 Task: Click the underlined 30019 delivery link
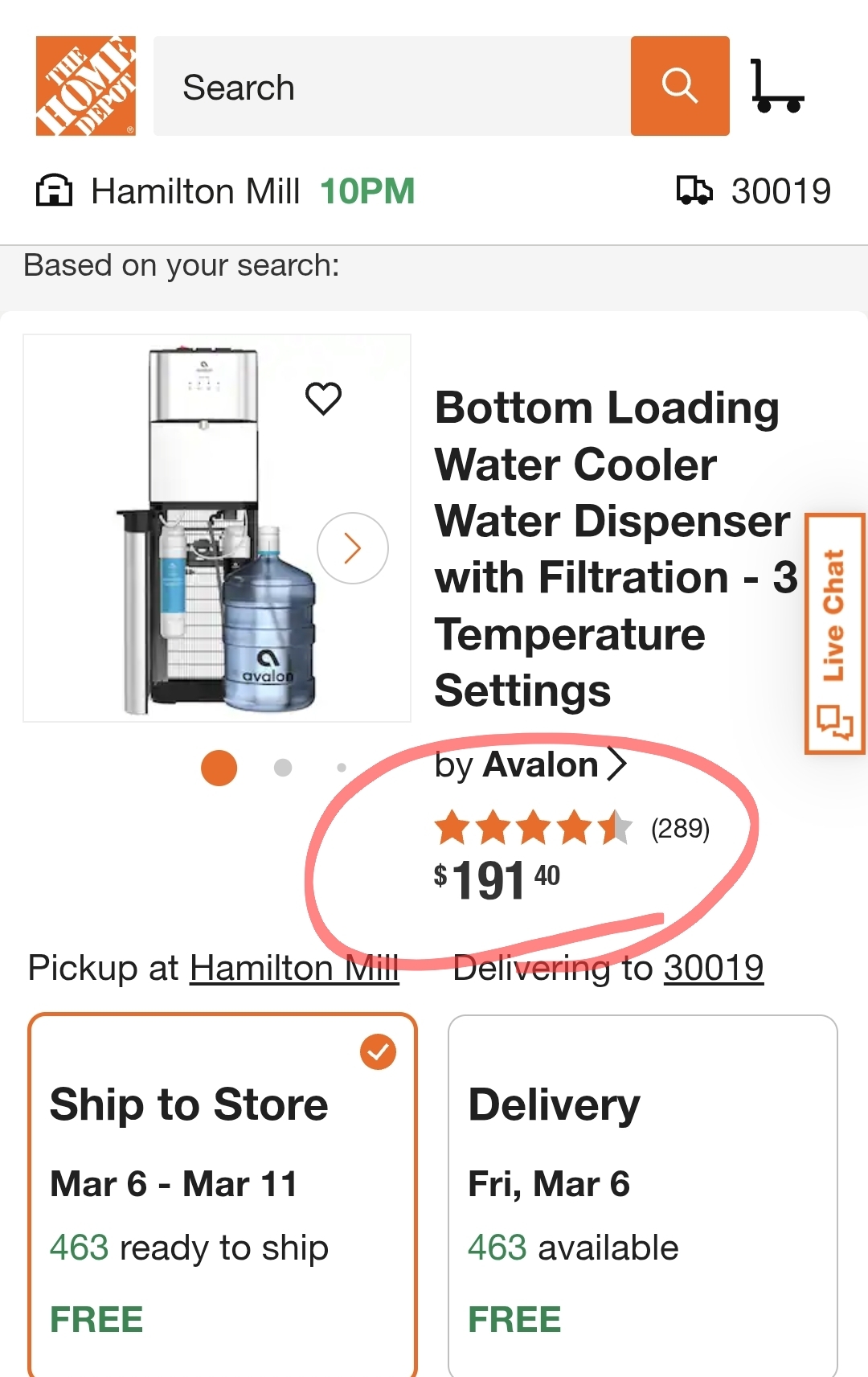pos(713,968)
